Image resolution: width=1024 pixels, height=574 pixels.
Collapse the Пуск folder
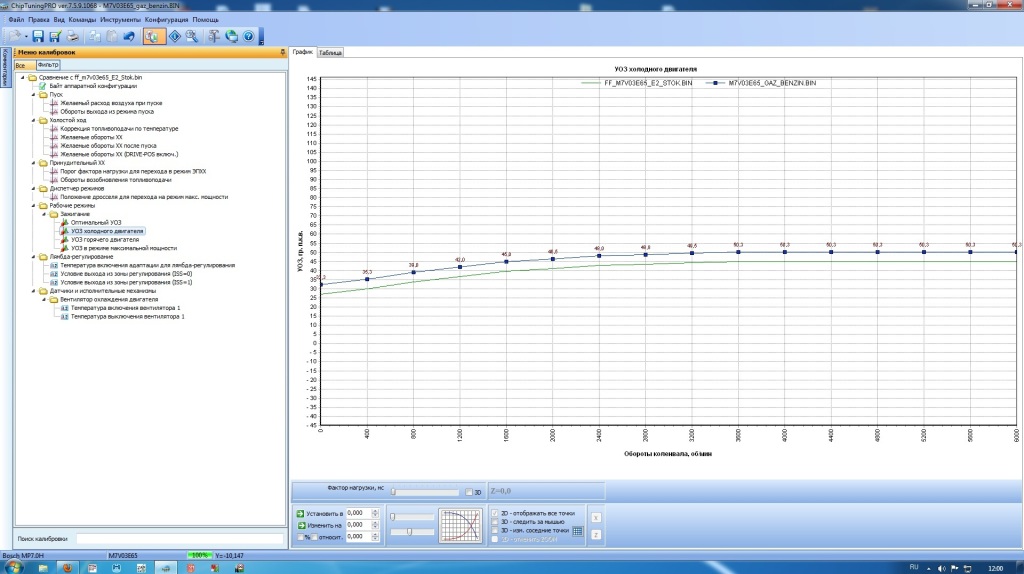tap(34, 94)
